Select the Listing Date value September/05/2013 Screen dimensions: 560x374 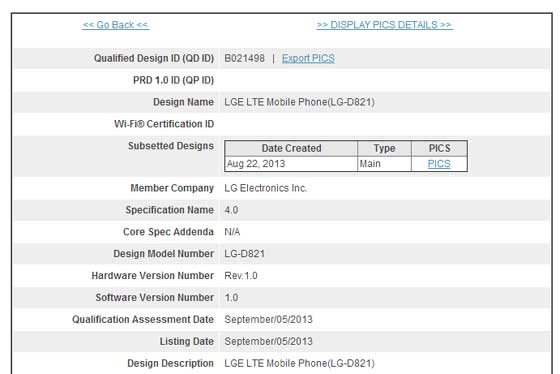click(268, 341)
